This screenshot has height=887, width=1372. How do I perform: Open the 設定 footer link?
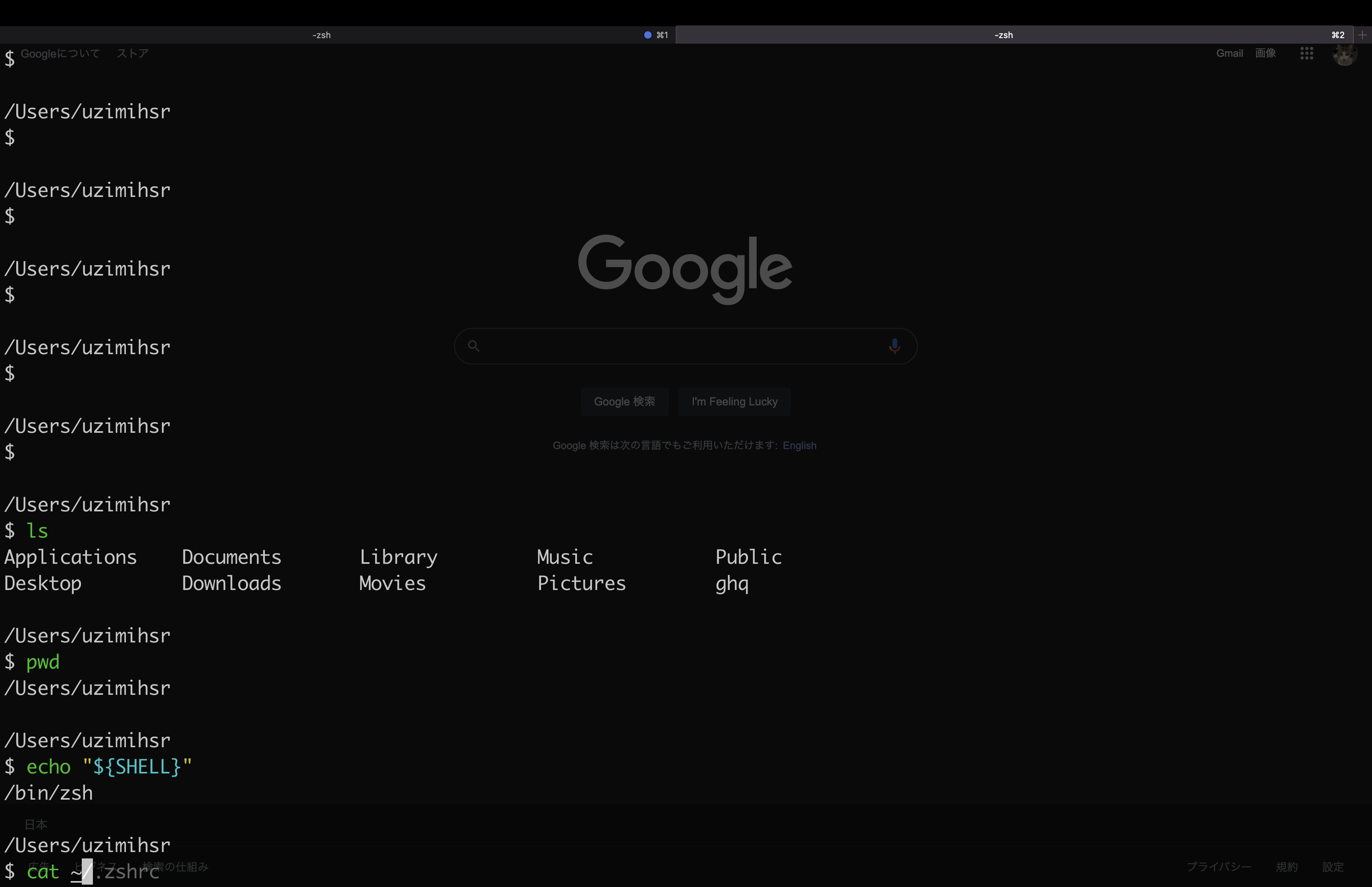[x=1333, y=867]
